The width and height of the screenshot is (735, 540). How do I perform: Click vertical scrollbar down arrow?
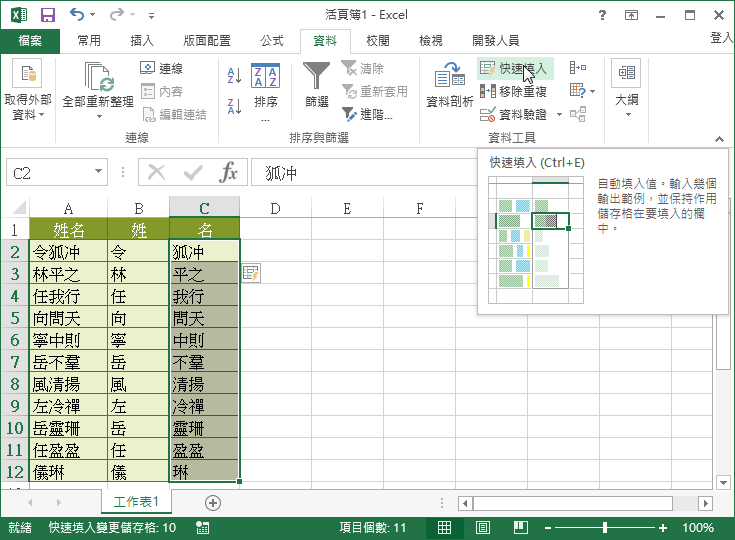coord(723,482)
